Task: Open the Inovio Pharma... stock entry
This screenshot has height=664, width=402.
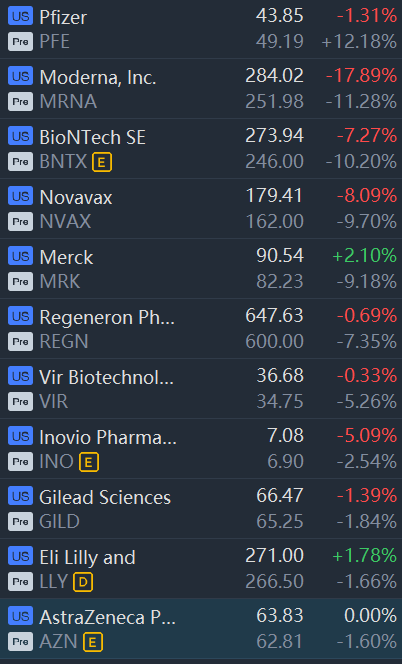Action: [201, 449]
